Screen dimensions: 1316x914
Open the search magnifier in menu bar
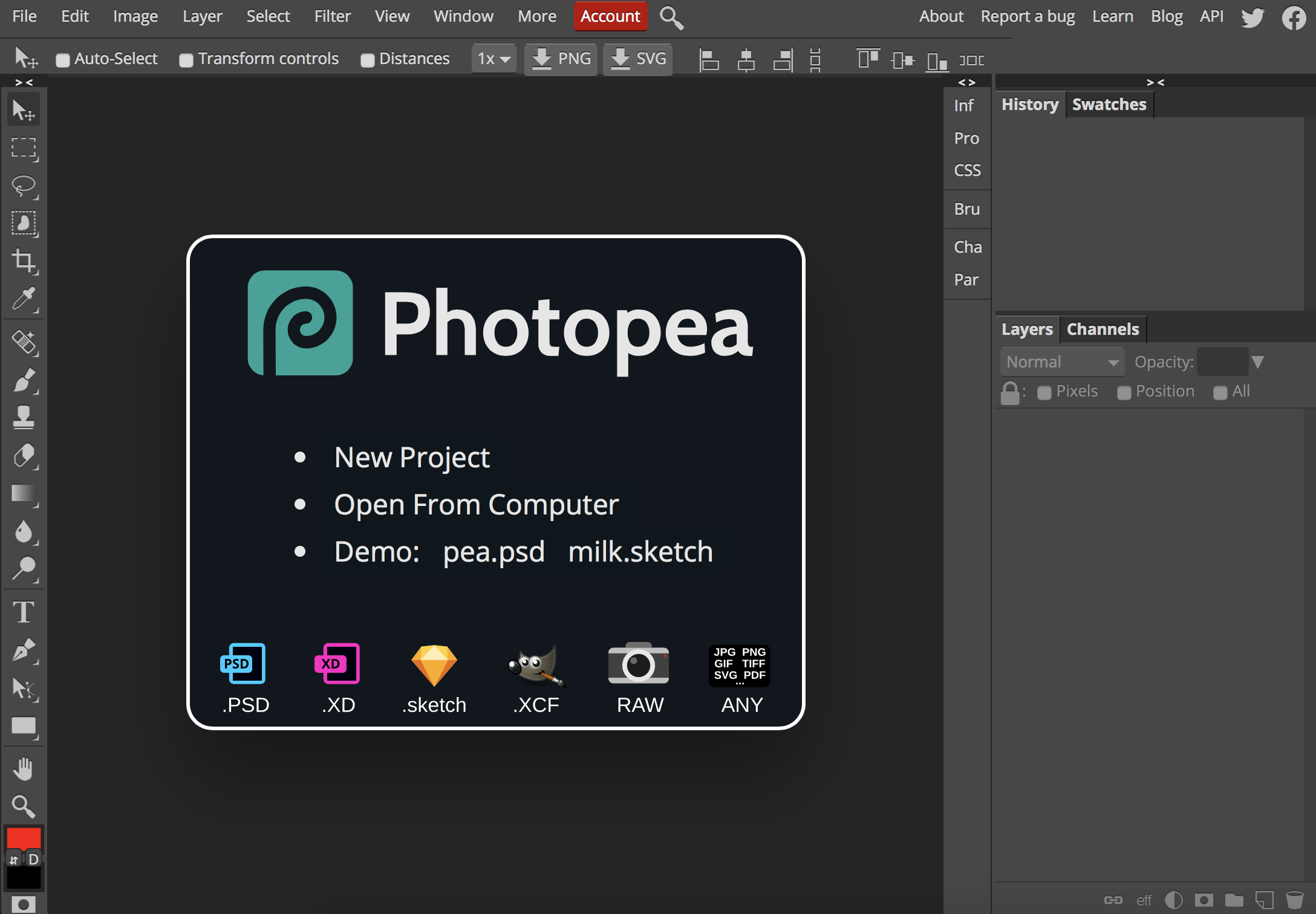(671, 18)
